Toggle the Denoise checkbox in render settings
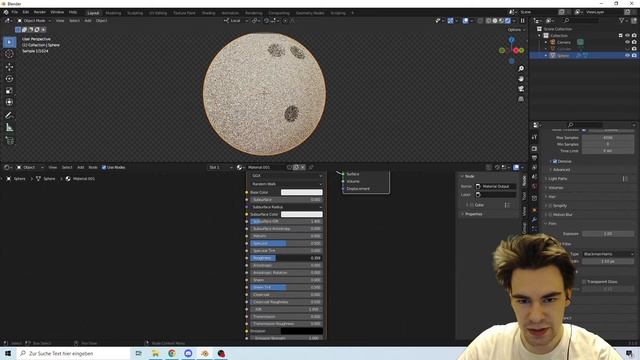This screenshot has width=640, height=360. pyautogui.click(x=555, y=162)
